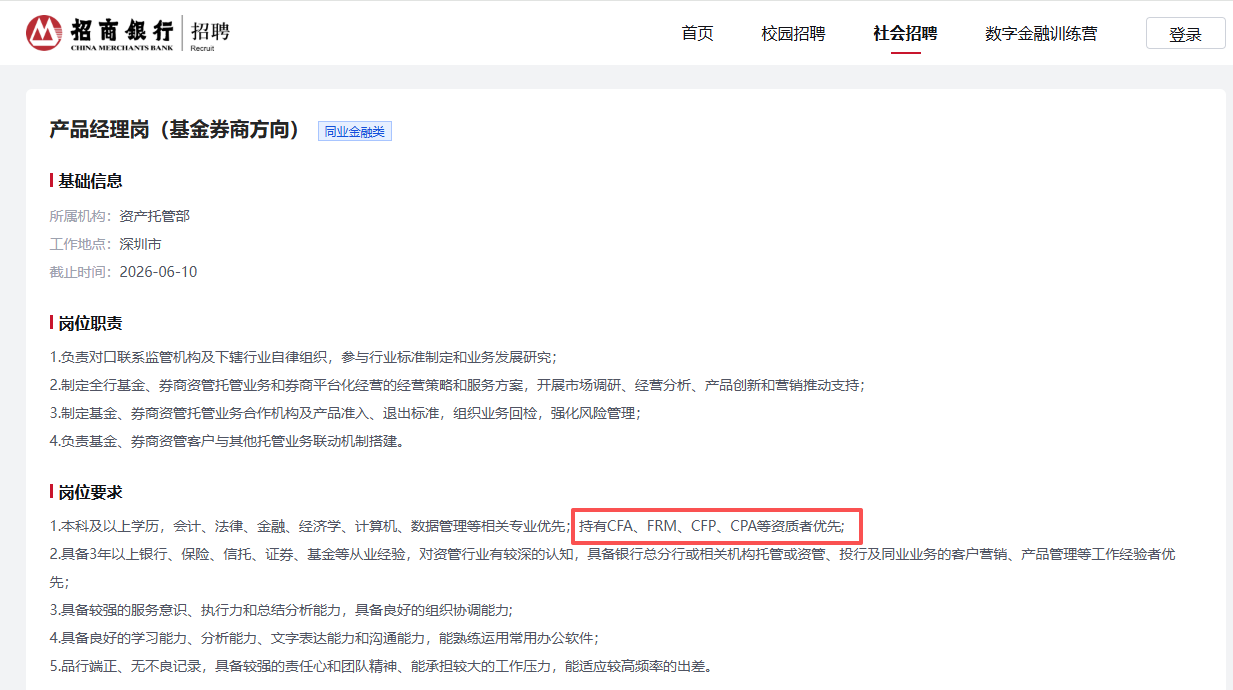Select the 社会招聘 navigation tab
The width and height of the screenshot is (1233, 690).
coord(905,33)
